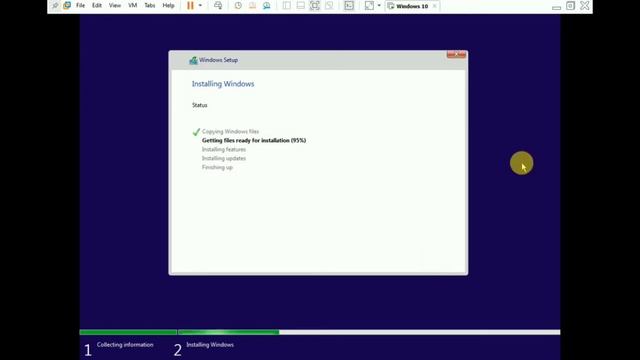Open the console view icon
Screen dimensions: 640x360
click(x=349, y=5)
